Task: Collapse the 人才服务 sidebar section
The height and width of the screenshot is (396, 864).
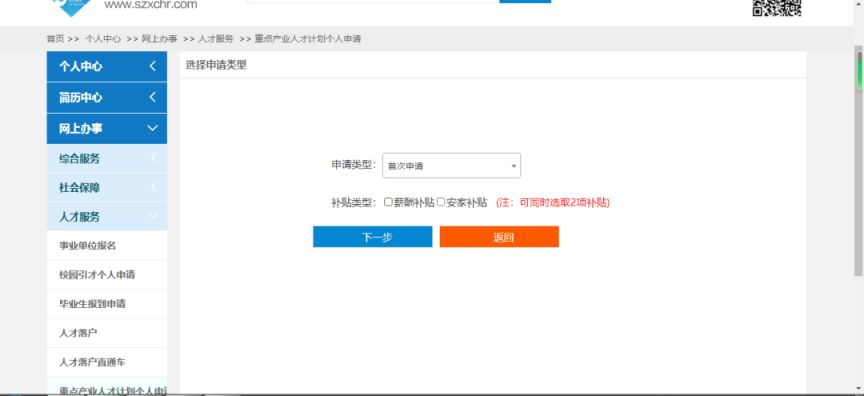Action: click(107, 217)
